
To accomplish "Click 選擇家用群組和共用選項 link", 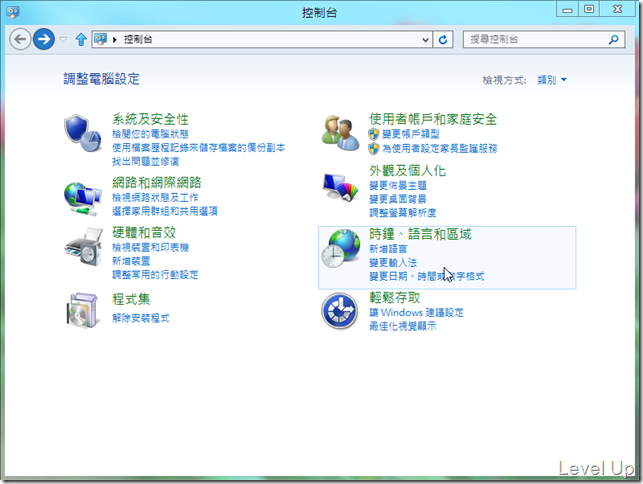I will click(165, 211).
